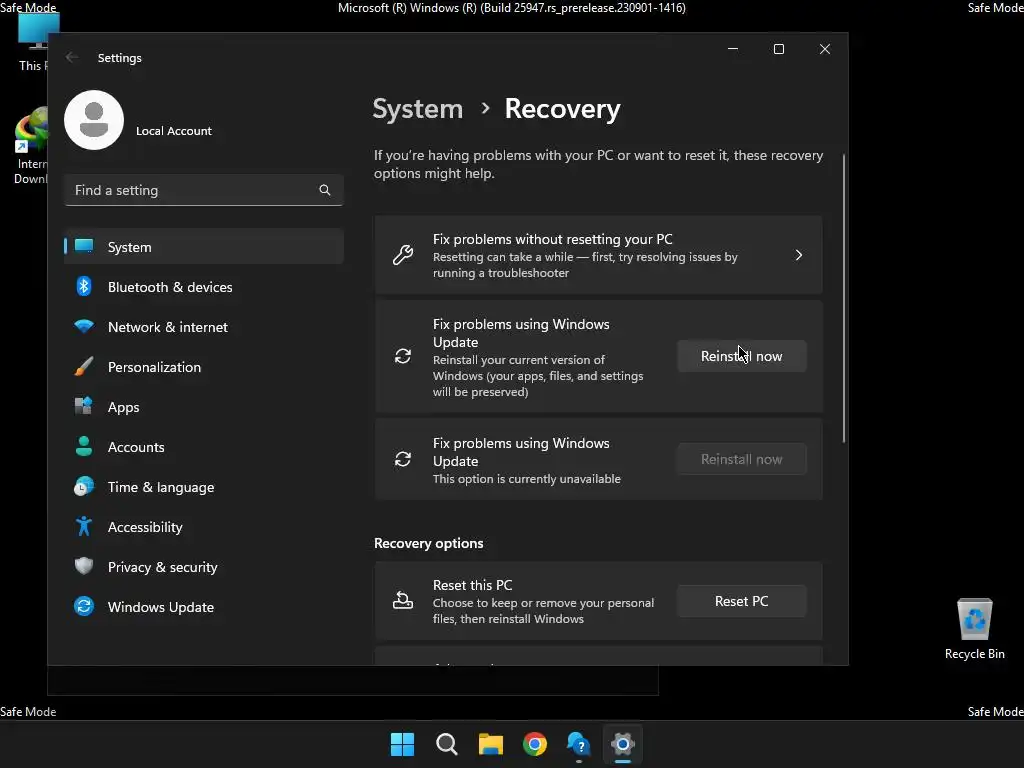Click the search magnifier in Find a setting
Image resolution: width=1024 pixels, height=768 pixels.
tap(325, 190)
